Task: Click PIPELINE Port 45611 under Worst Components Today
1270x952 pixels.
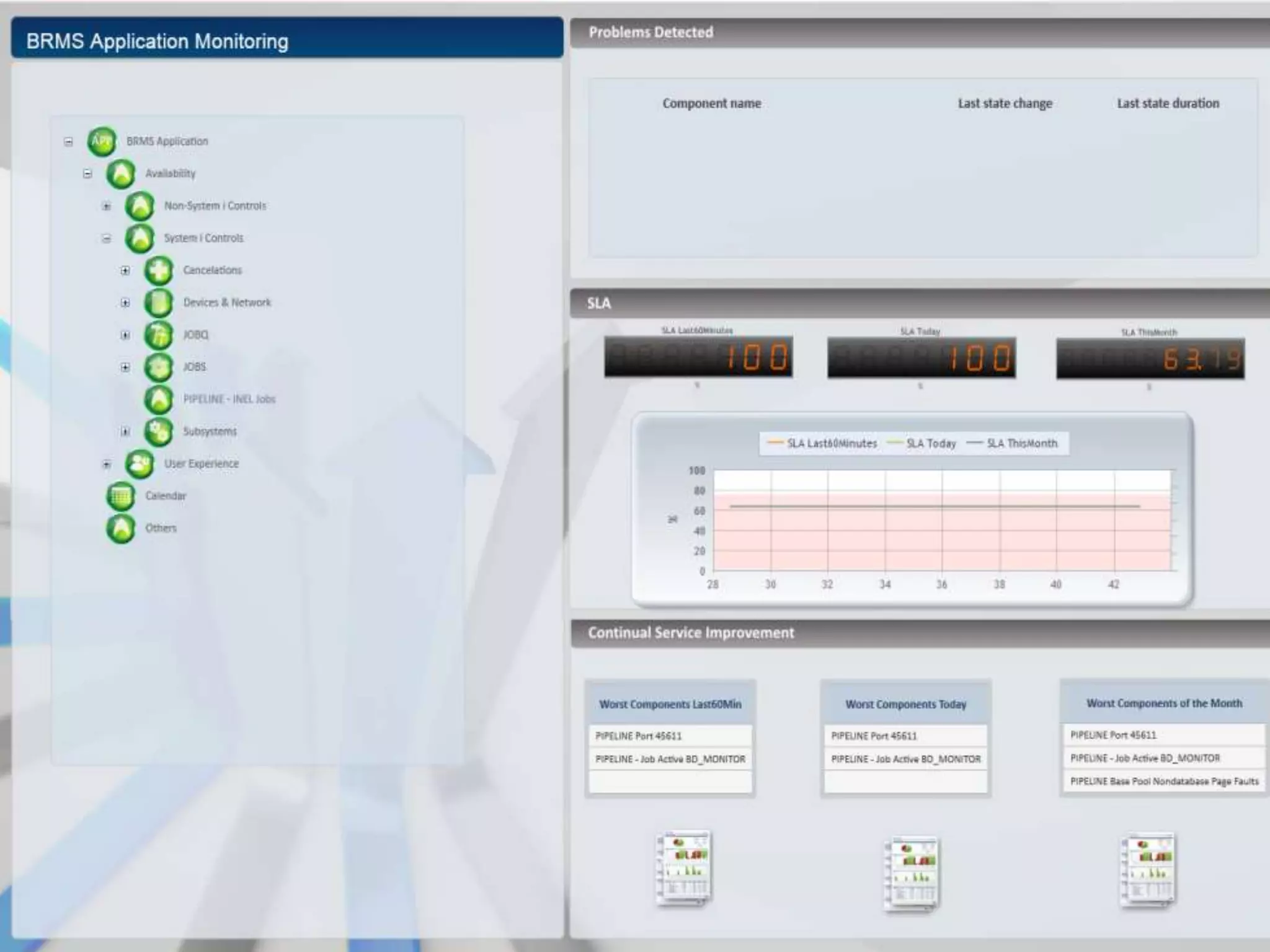Action: [x=874, y=736]
